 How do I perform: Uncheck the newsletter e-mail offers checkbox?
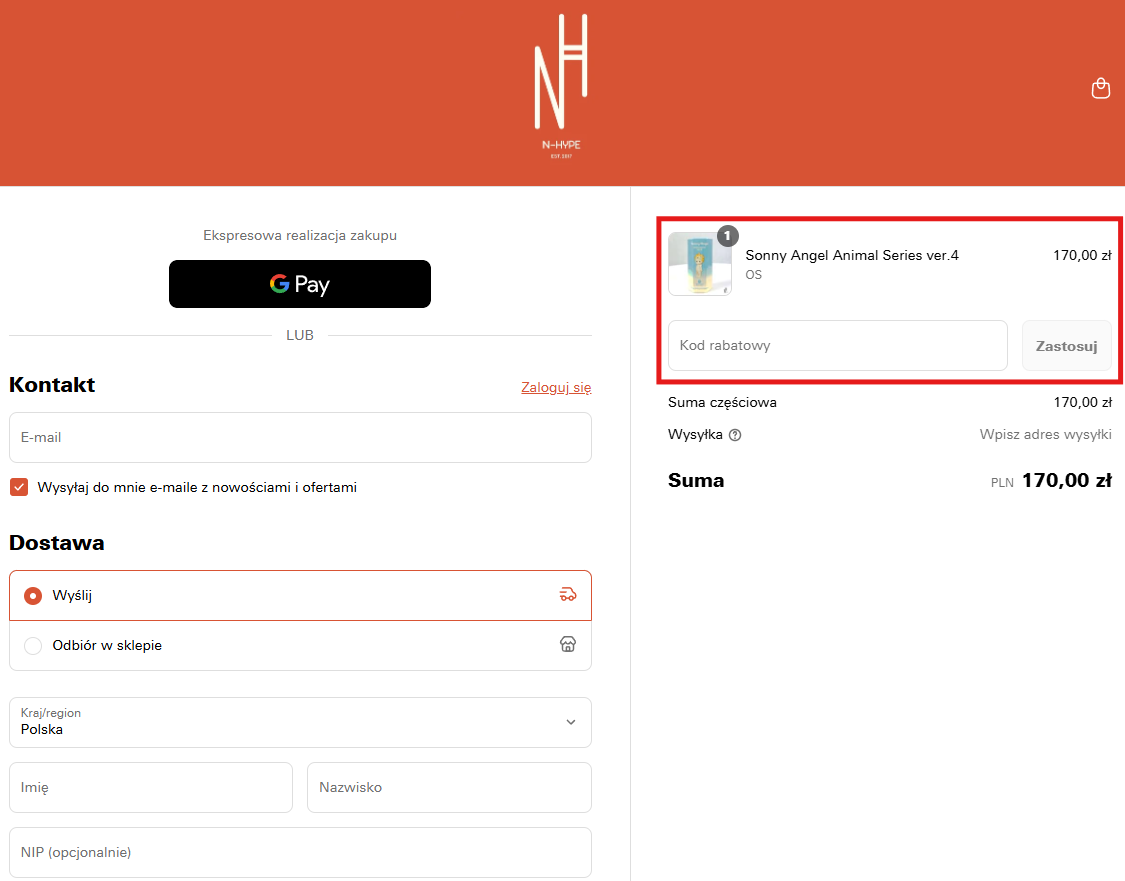coord(19,487)
